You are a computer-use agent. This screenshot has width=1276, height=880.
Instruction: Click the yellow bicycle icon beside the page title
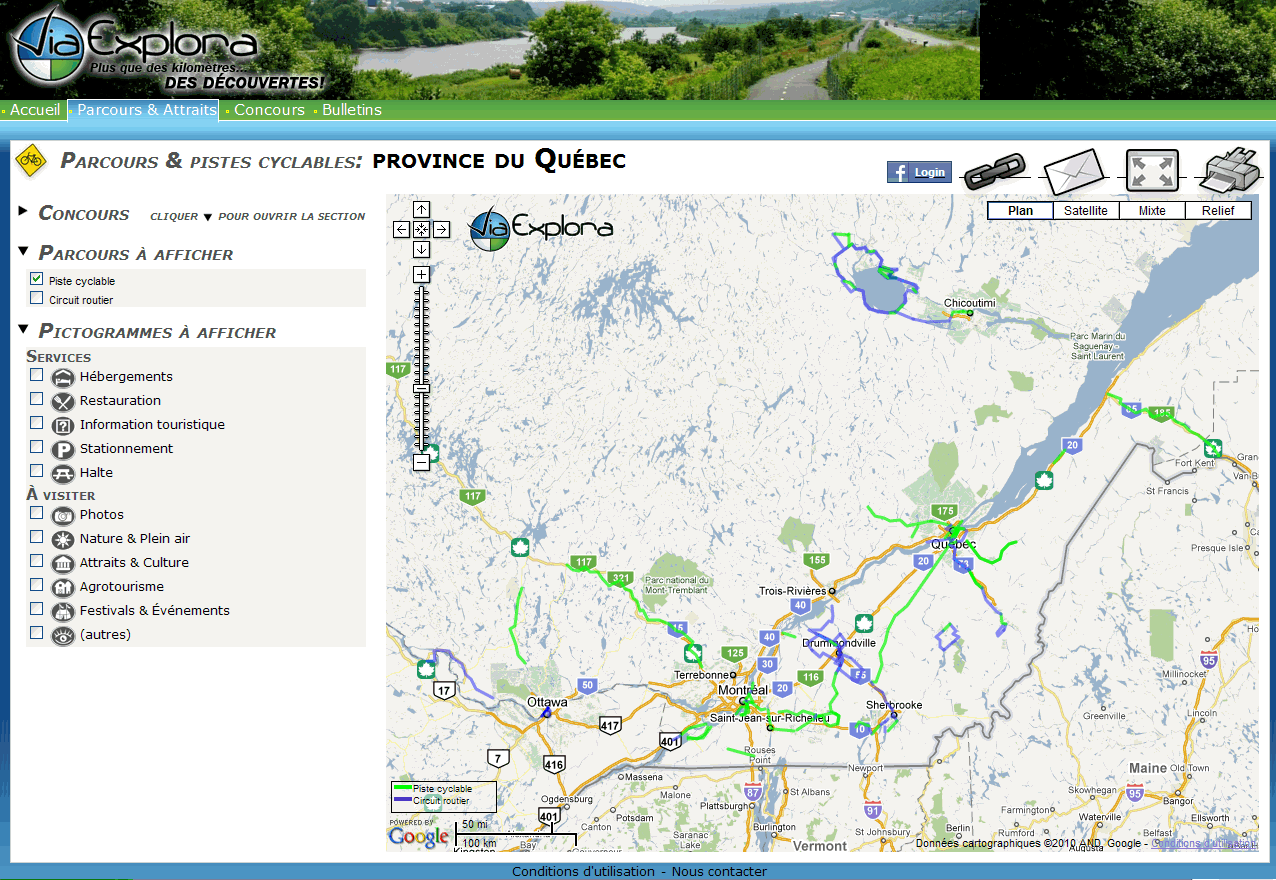click(29, 159)
